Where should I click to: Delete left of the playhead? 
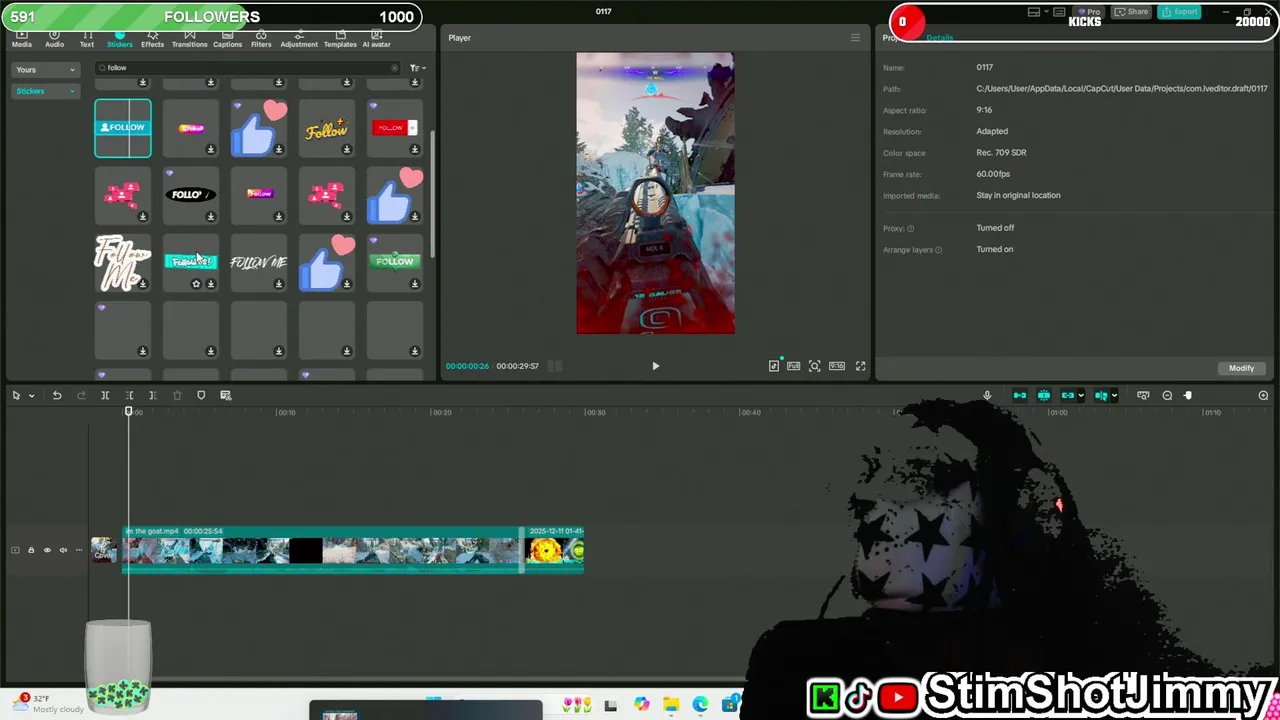coord(129,396)
